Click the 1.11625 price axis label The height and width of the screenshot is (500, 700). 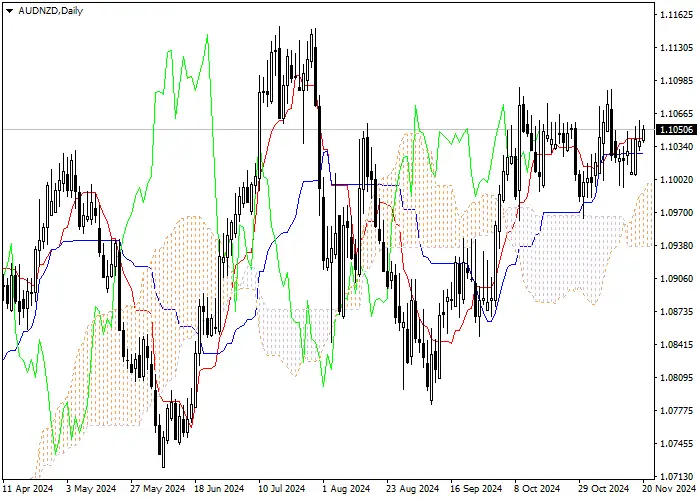pos(676,15)
